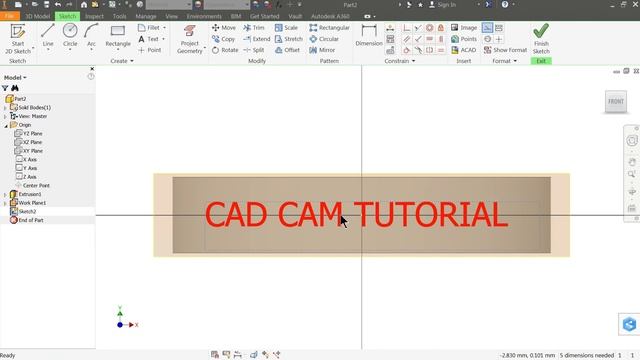Toggle Centerline format
Viewport: 640px width, 360px height.
point(487,39)
